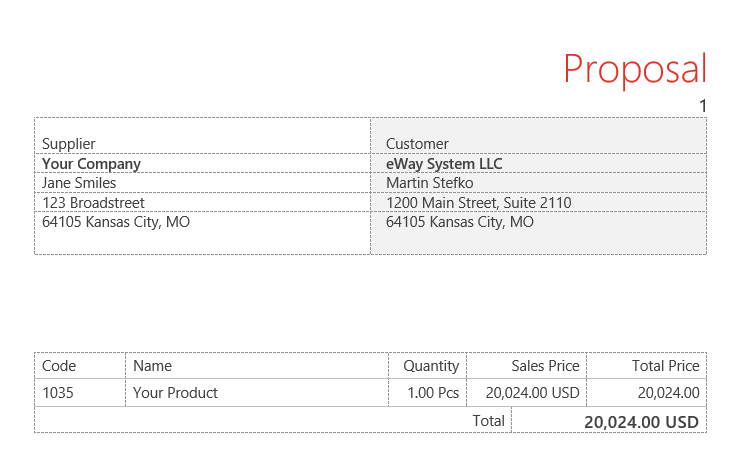This screenshot has height=454, width=740.
Task: Click the Quantity column header
Action: click(x=428, y=366)
